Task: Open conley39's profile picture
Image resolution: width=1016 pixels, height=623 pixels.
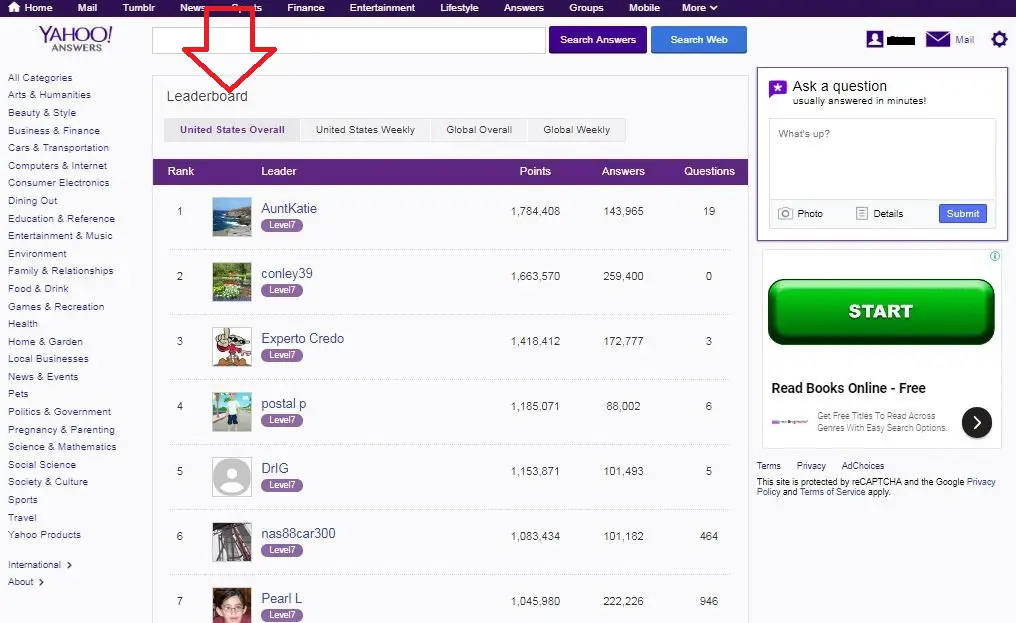Action: (x=232, y=281)
